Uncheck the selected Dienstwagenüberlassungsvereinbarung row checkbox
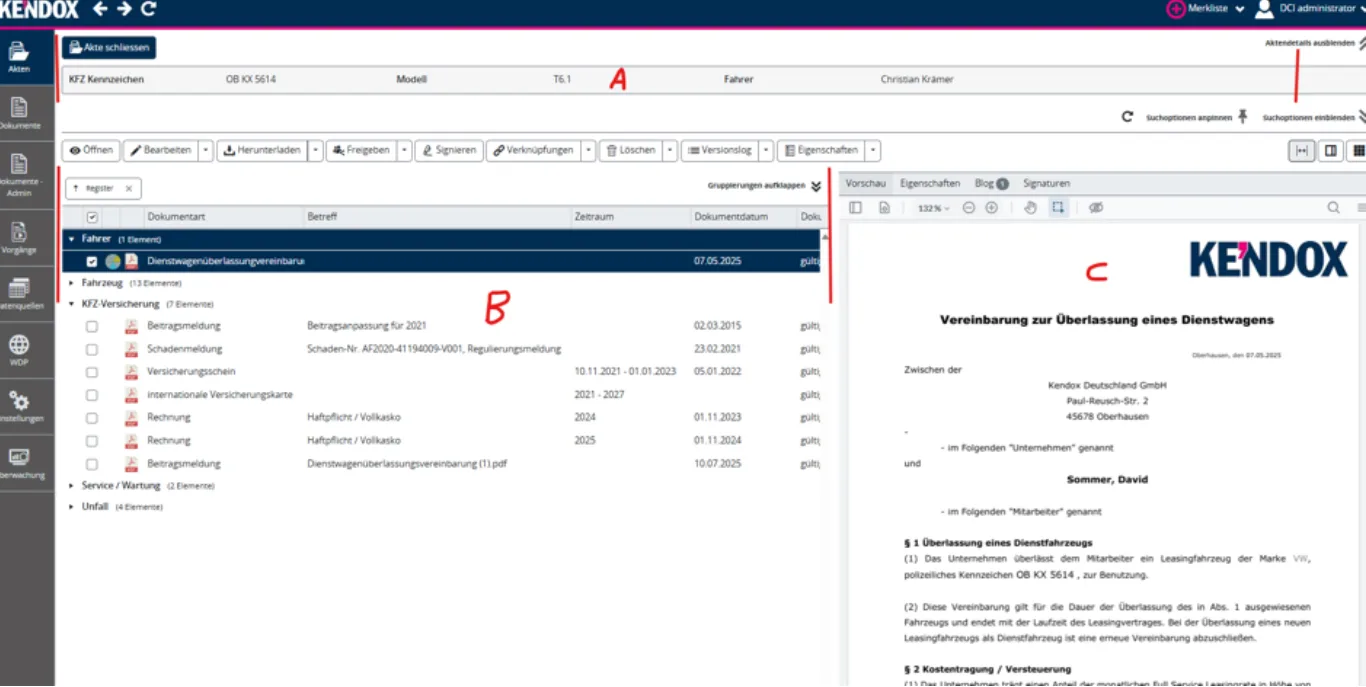The image size is (1366, 687). 92,261
